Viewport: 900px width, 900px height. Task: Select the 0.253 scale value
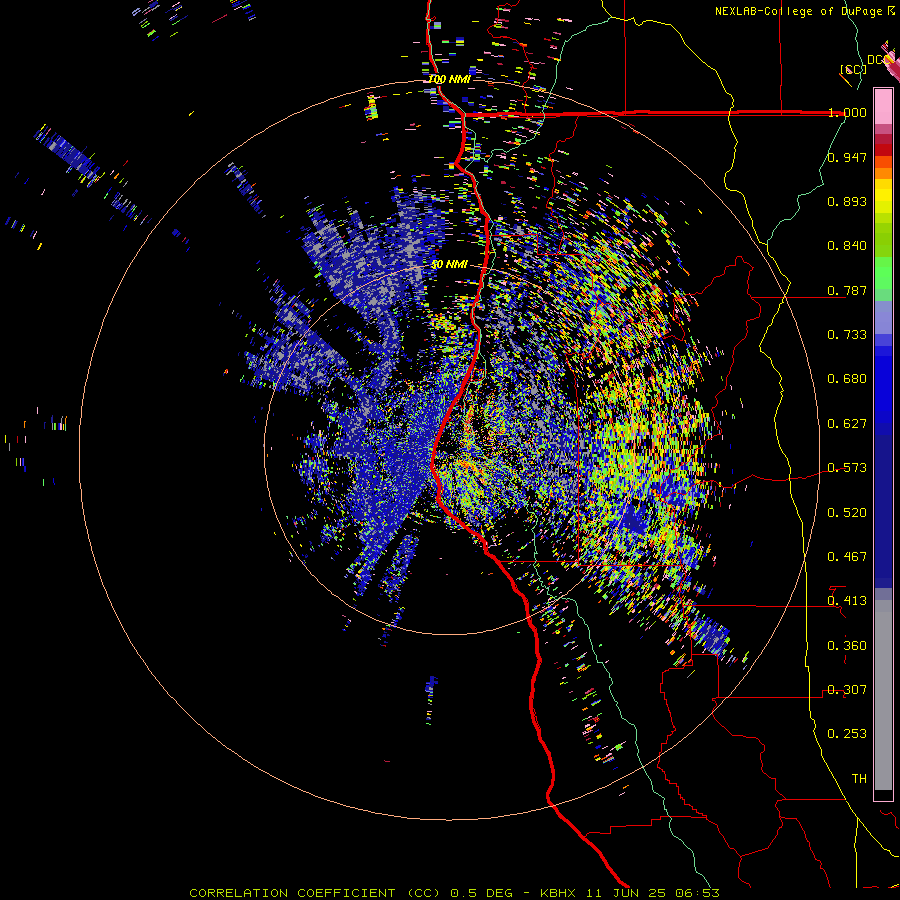click(x=847, y=734)
